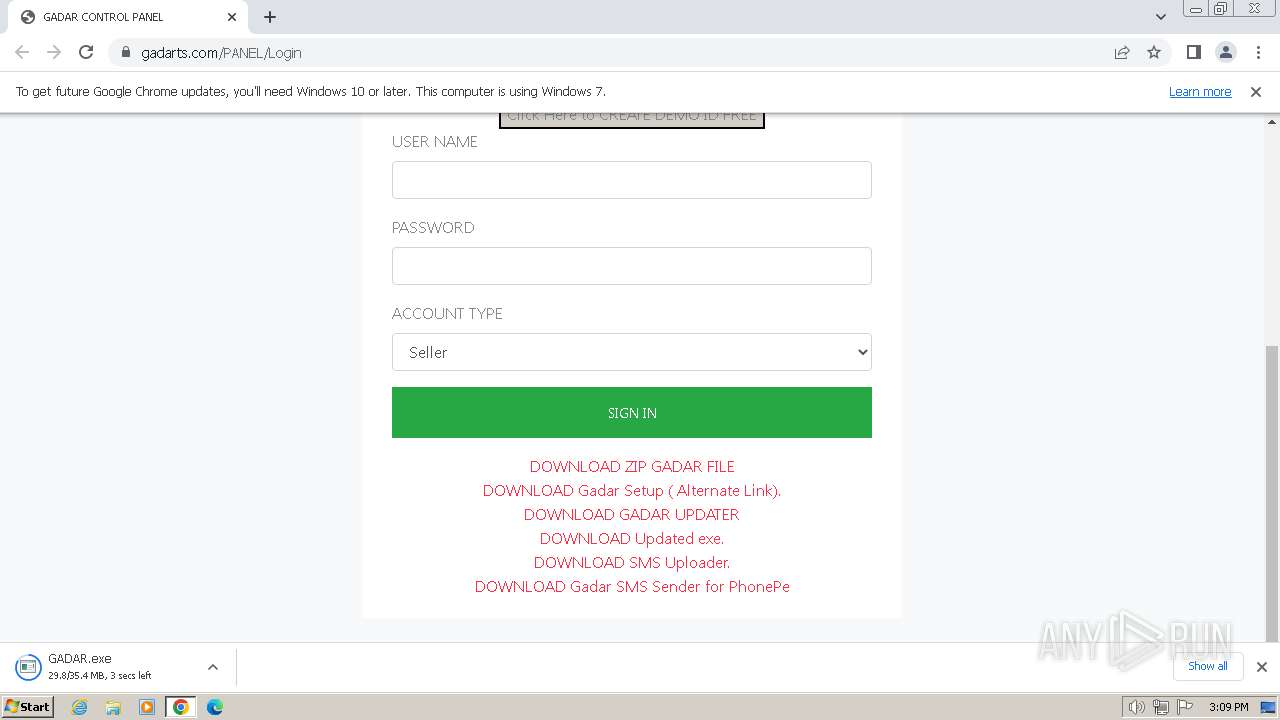Screen dimensions: 1280x720
Task: Click the Chrome taskbar icon
Action: (x=181, y=707)
